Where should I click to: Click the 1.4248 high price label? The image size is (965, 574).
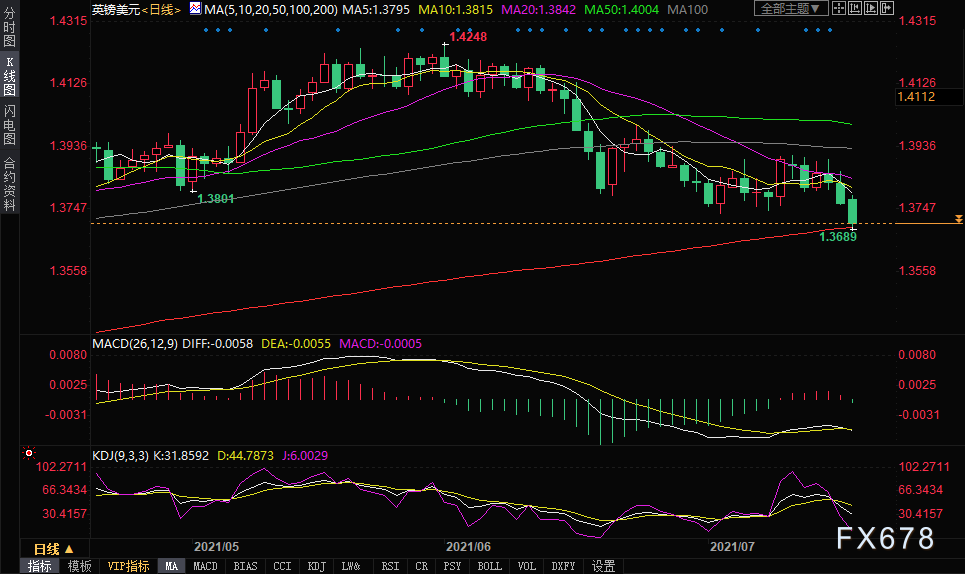468,37
